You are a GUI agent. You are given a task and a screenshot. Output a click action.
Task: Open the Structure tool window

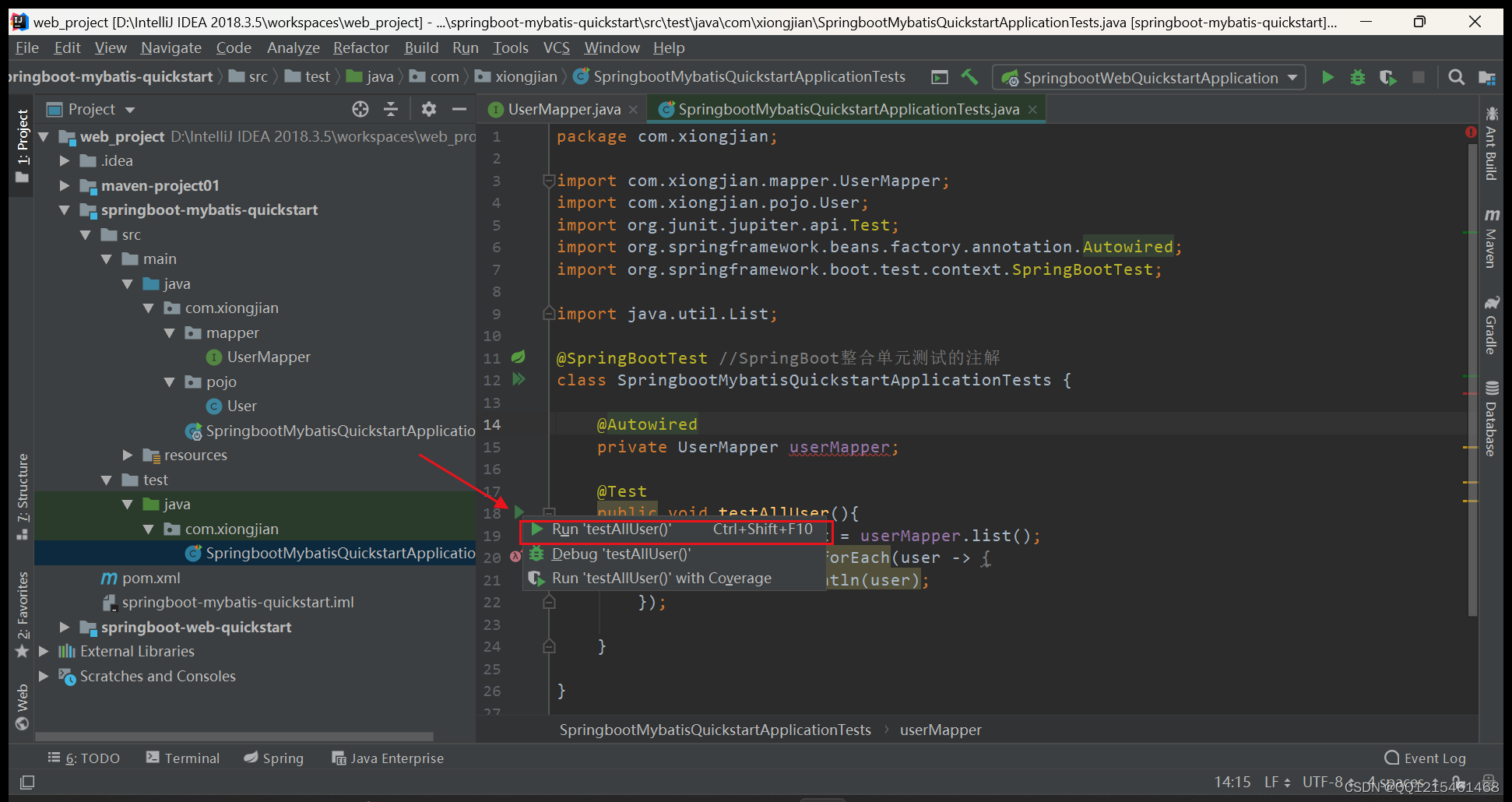[x=23, y=496]
